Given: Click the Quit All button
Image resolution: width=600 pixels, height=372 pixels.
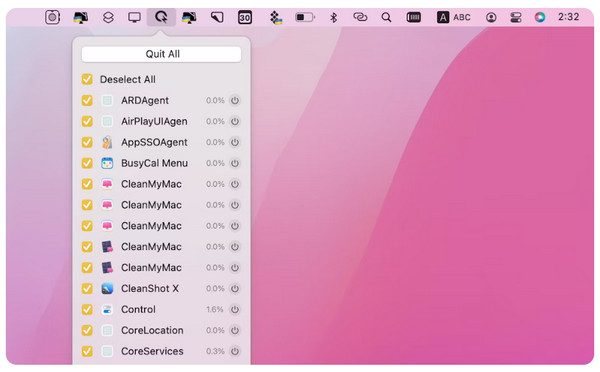Looking at the screenshot, I should (x=161, y=54).
